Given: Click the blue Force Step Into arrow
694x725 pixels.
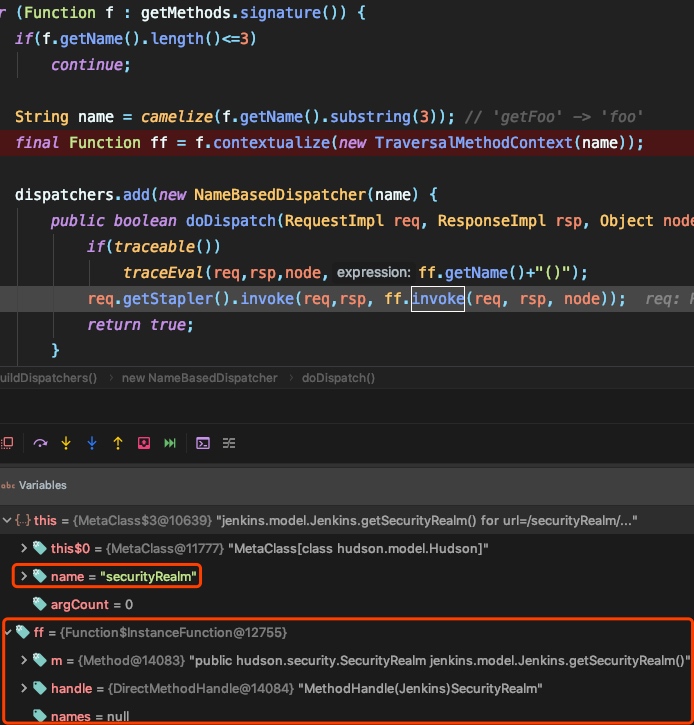Looking at the screenshot, I should click(92, 442).
